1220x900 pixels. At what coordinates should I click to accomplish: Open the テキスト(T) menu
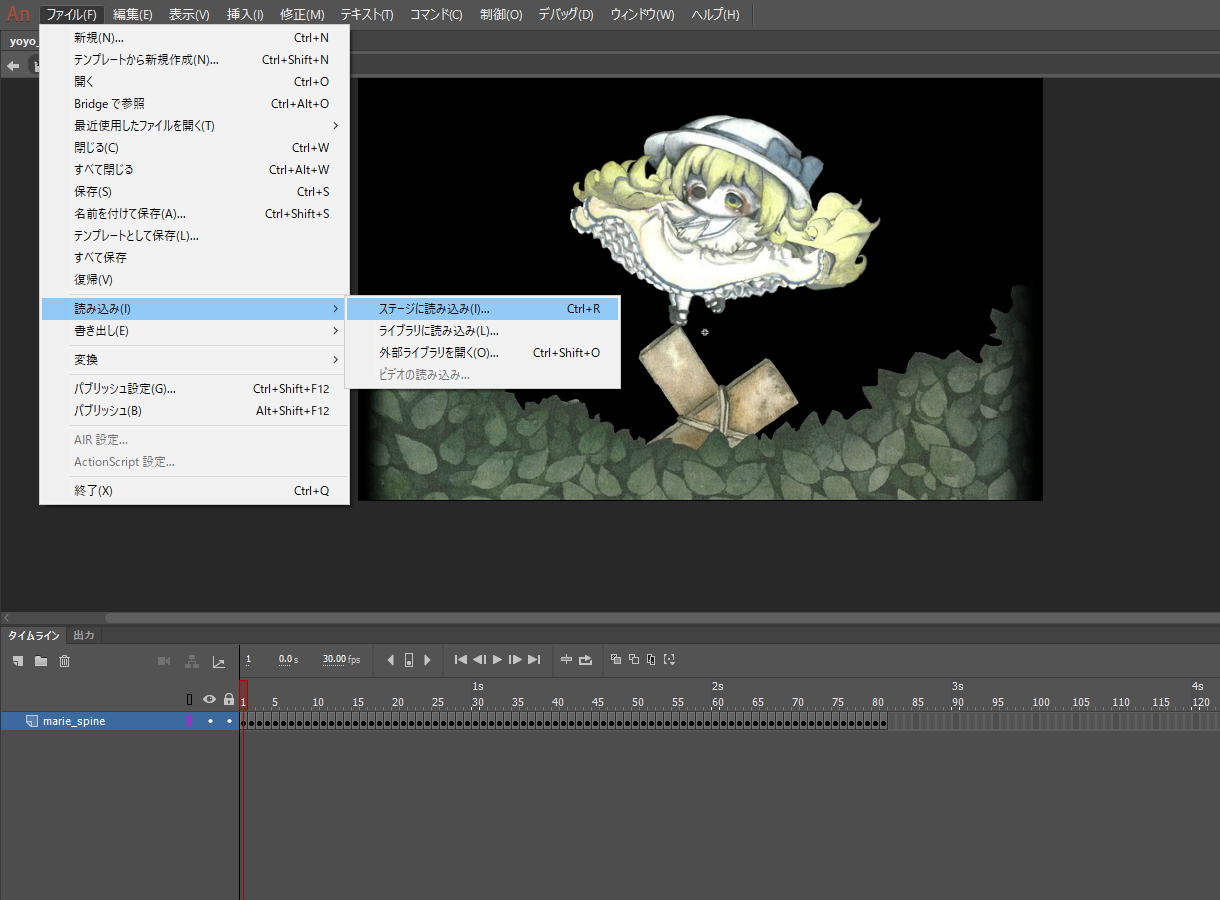[367, 15]
